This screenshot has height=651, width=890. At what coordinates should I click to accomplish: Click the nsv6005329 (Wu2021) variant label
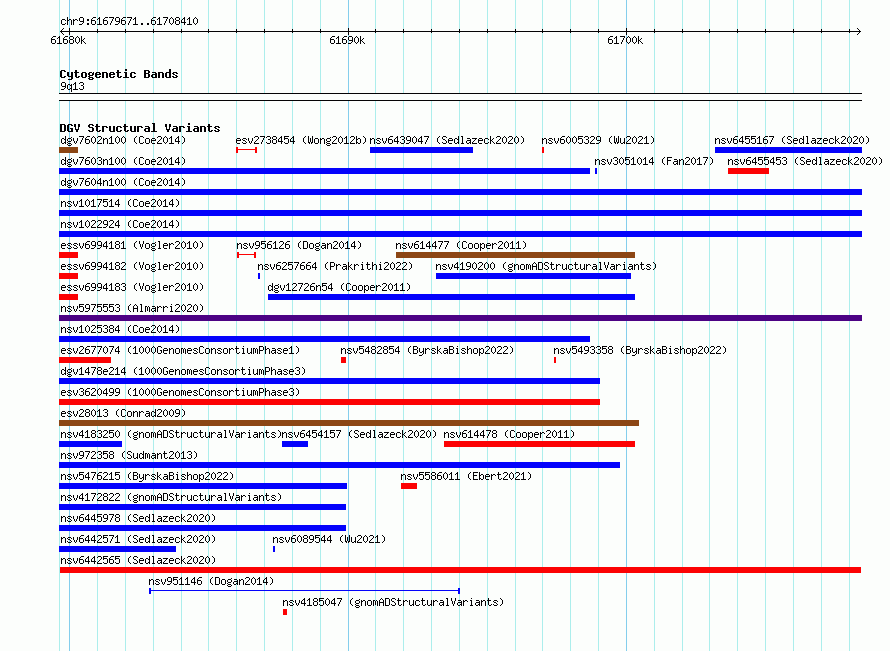click(598, 140)
